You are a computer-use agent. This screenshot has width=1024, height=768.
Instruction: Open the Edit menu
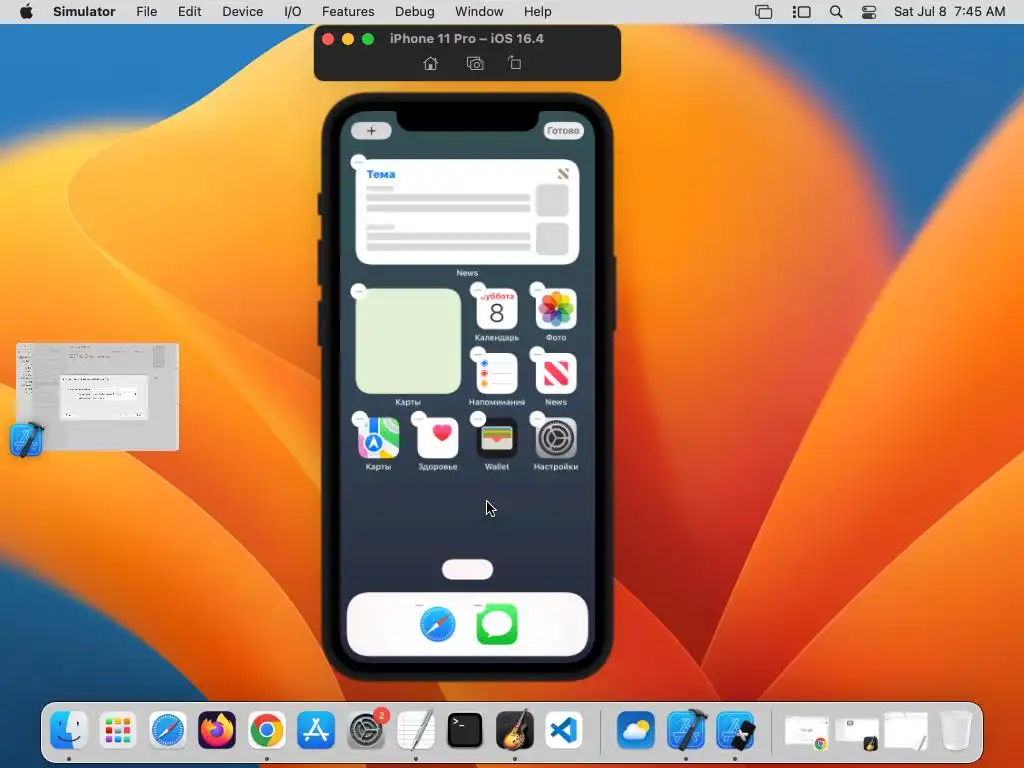189,12
